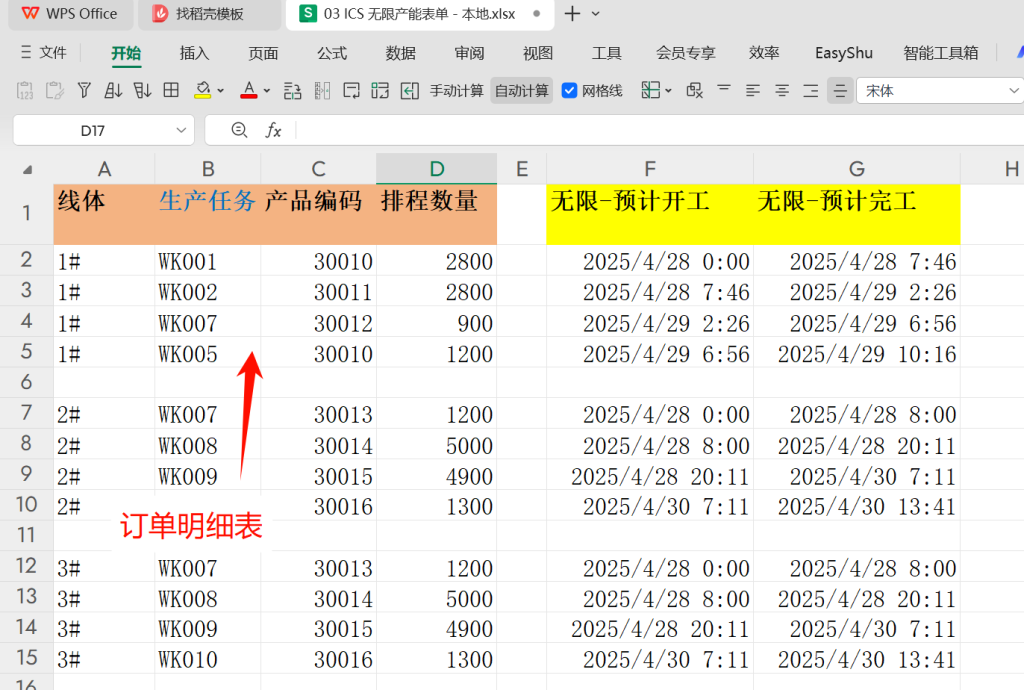Screen dimensions: 1024x690
Task: Click header cell 排程数量
Action: click(437, 214)
